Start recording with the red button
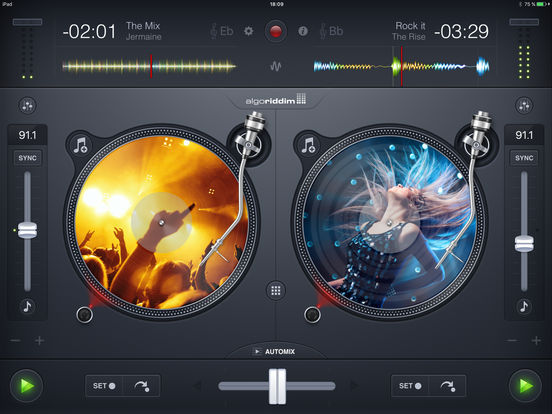The width and height of the screenshot is (552, 414). pos(276,31)
